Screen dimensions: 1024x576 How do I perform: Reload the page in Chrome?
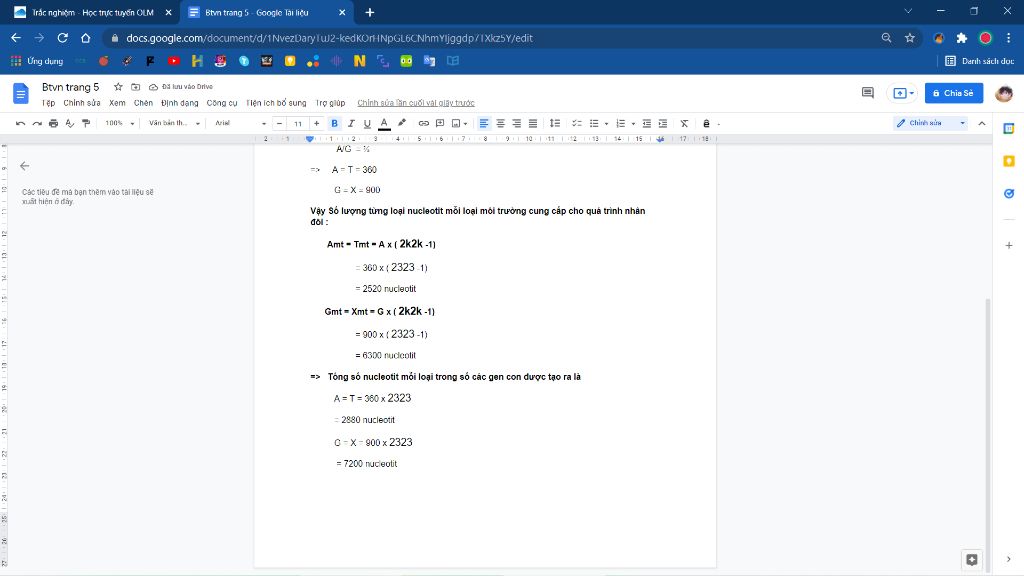[63, 38]
